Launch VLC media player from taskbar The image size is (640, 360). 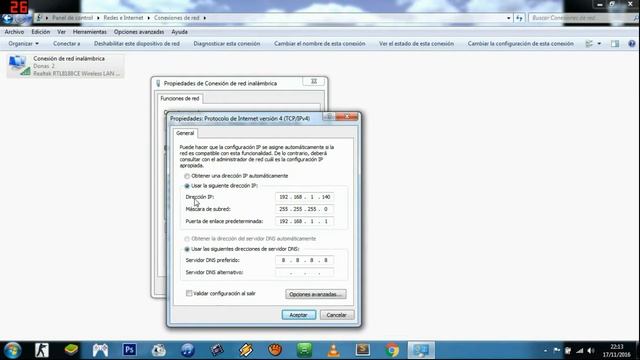tap(333, 350)
